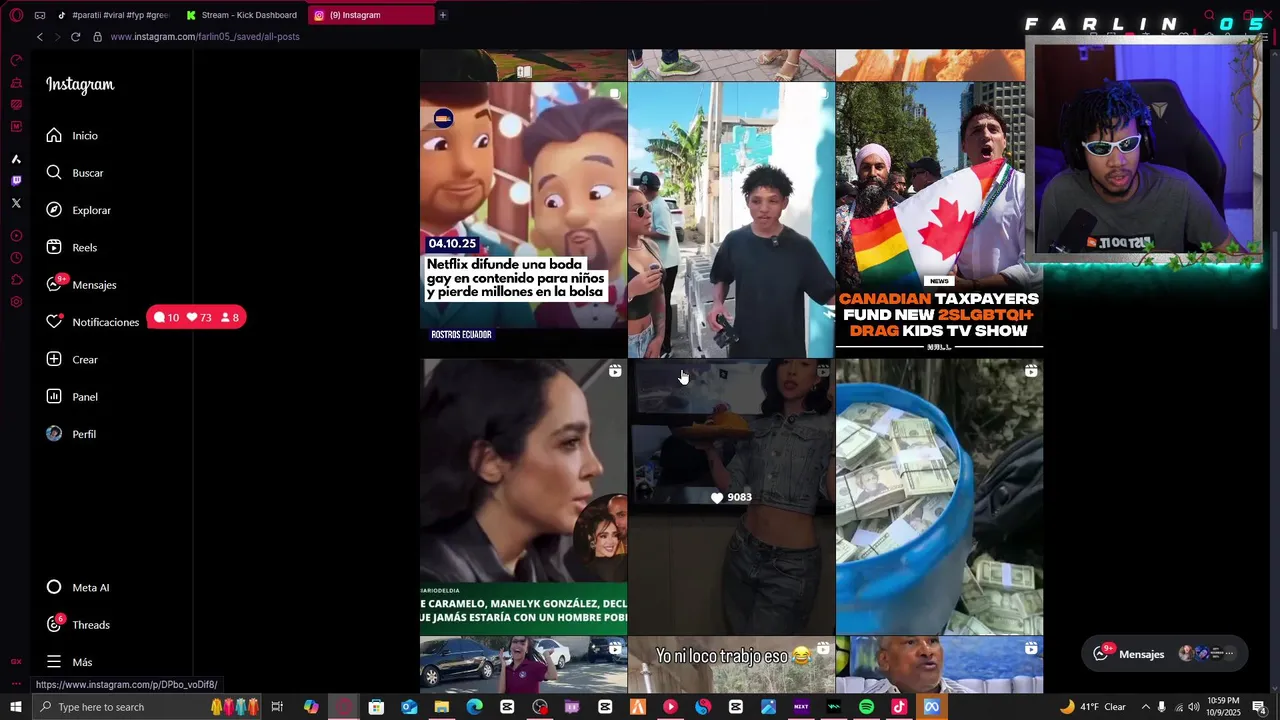Open Opera sidebar Aria AI icon
This screenshot has height=720, width=1280.
[16, 159]
